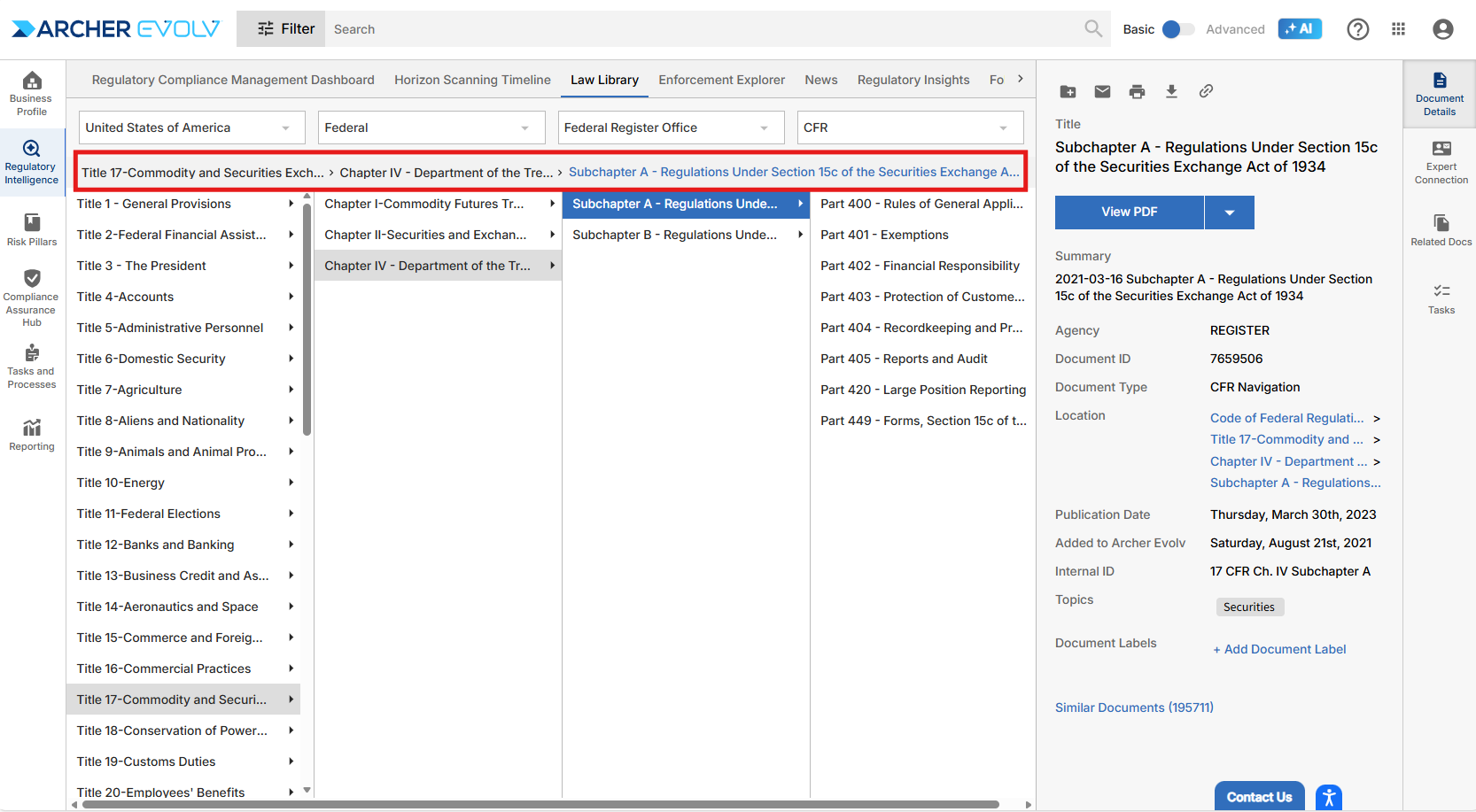Click the View PDF button
Viewport: 1476px width, 812px height.
click(x=1129, y=213)
